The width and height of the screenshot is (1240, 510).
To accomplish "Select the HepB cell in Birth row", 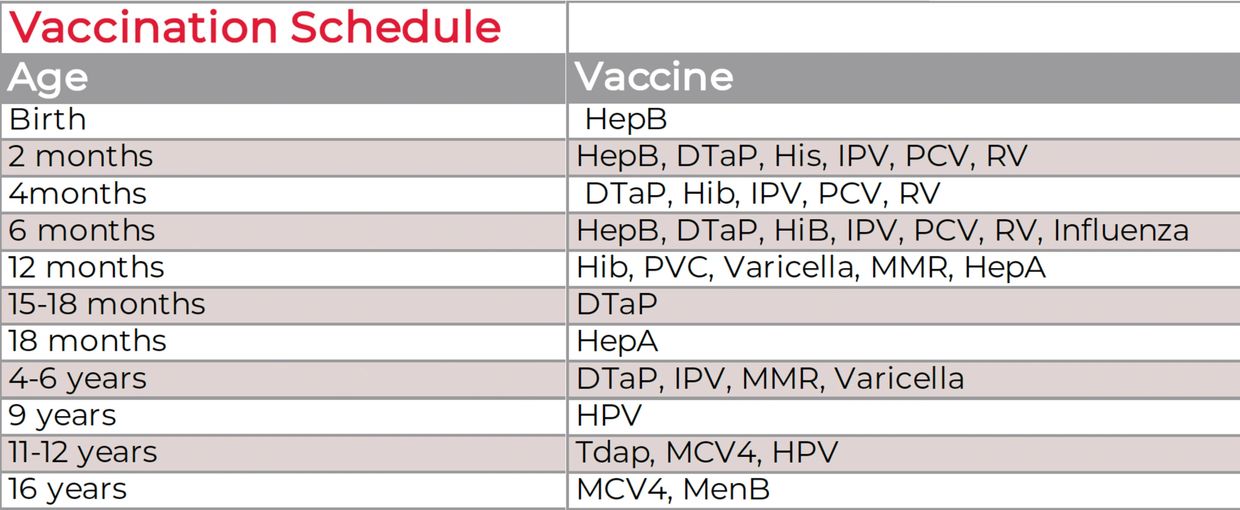I will 626,120.
